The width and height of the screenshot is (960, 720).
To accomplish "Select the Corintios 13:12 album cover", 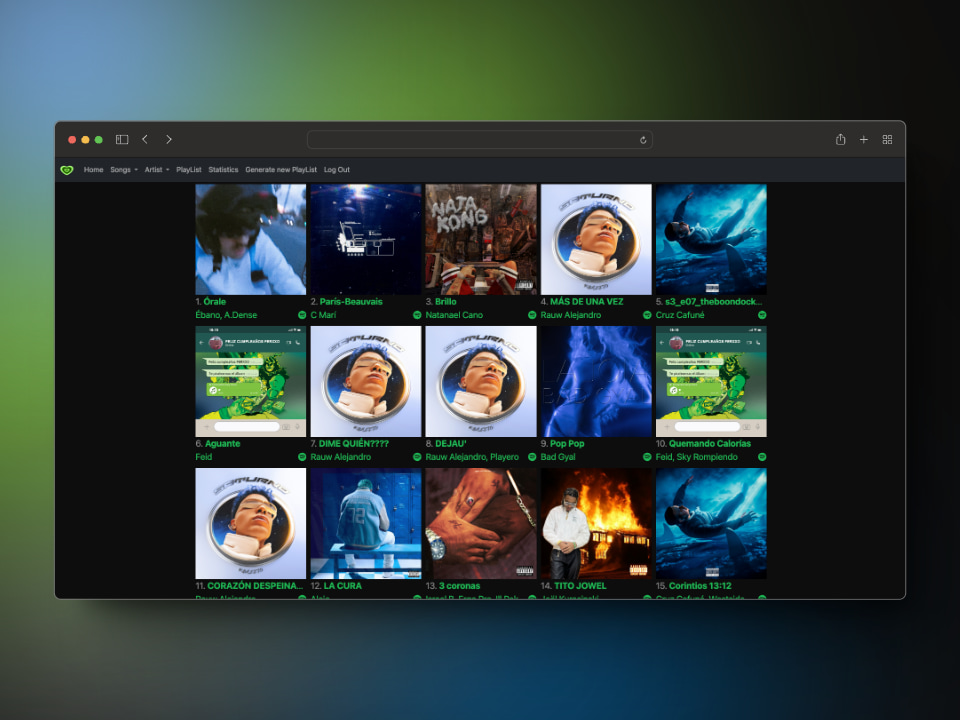I will click(x=711, y=523).
